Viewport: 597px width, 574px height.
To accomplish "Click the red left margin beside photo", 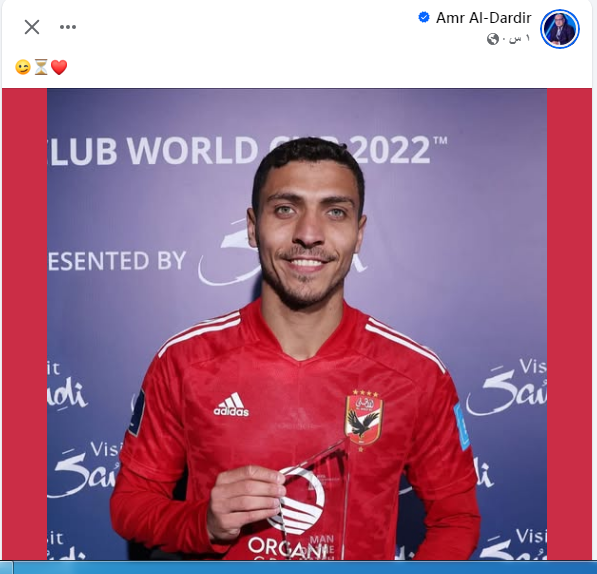I will click(x=24, y=324).
